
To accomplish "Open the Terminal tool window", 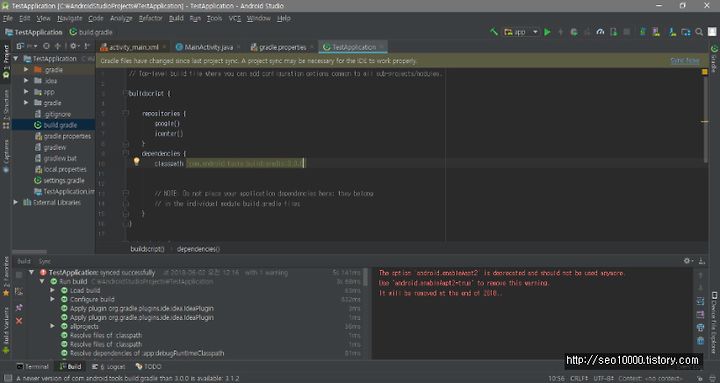I will tap(33, 366).
